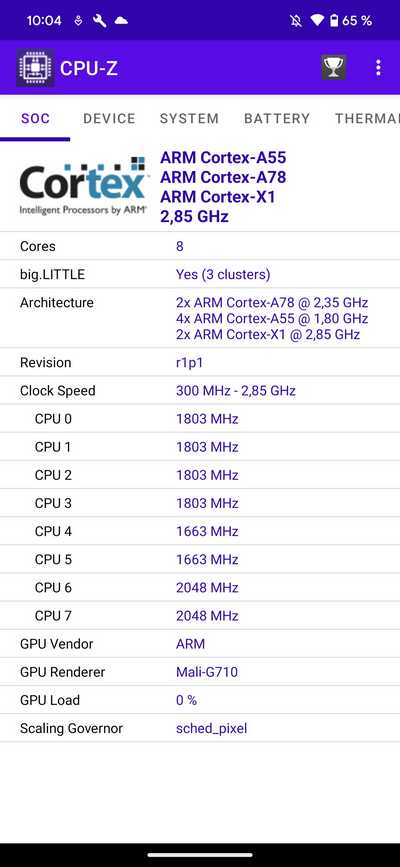400x867 pixels.
Task: Tap the muted notifications bell icon
Action: 297,21
